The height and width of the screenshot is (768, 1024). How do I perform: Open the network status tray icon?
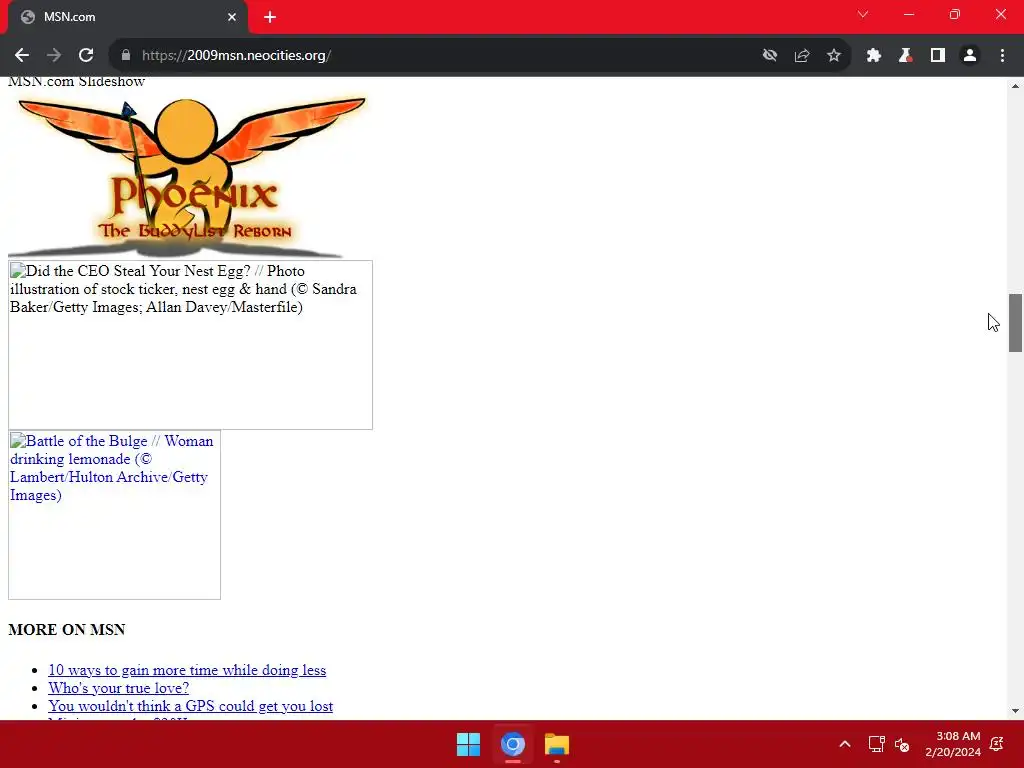coord(876,744)
